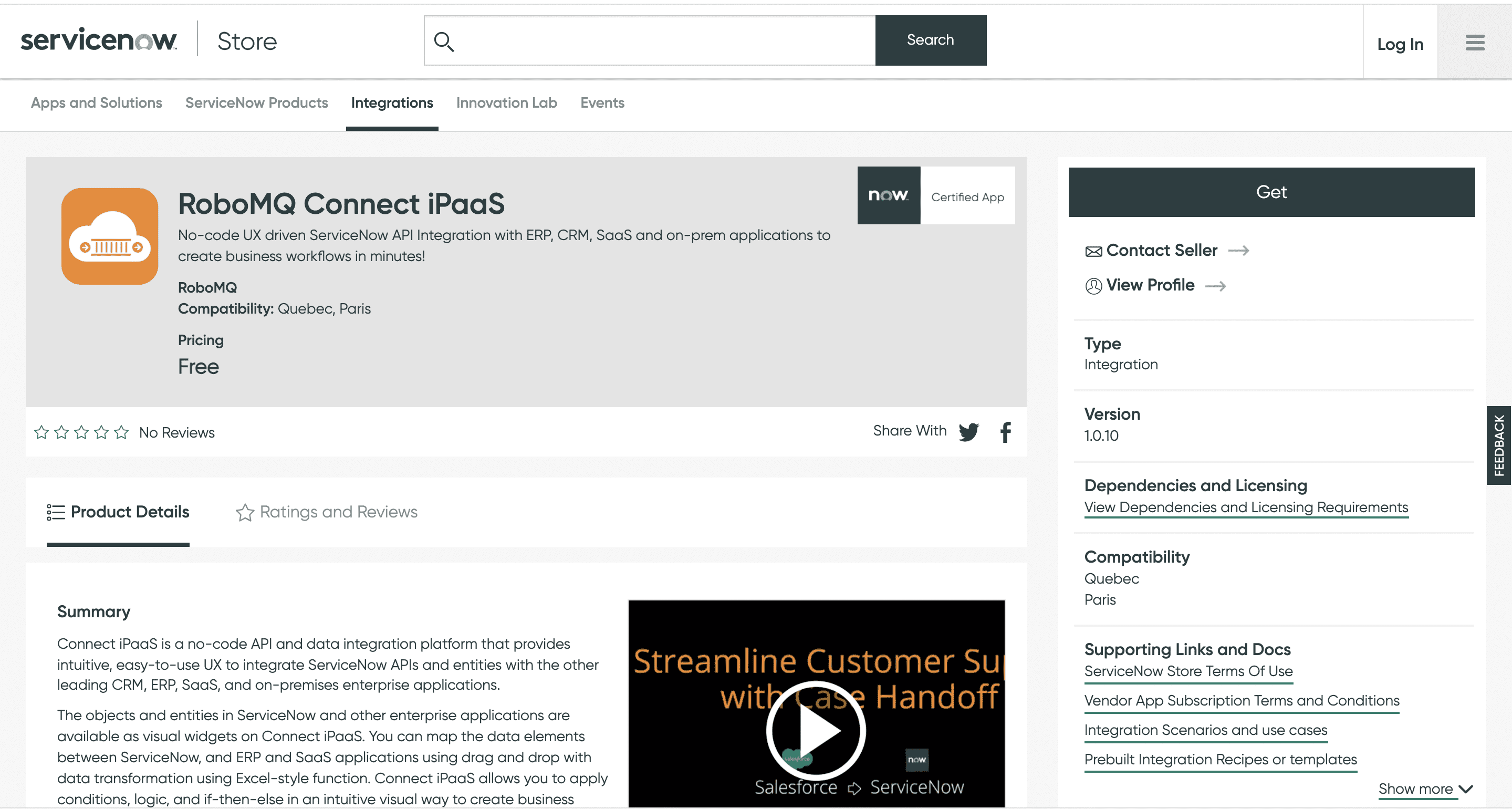
Task: Switch to Product Details tab
Action: [x=118, y=512]
